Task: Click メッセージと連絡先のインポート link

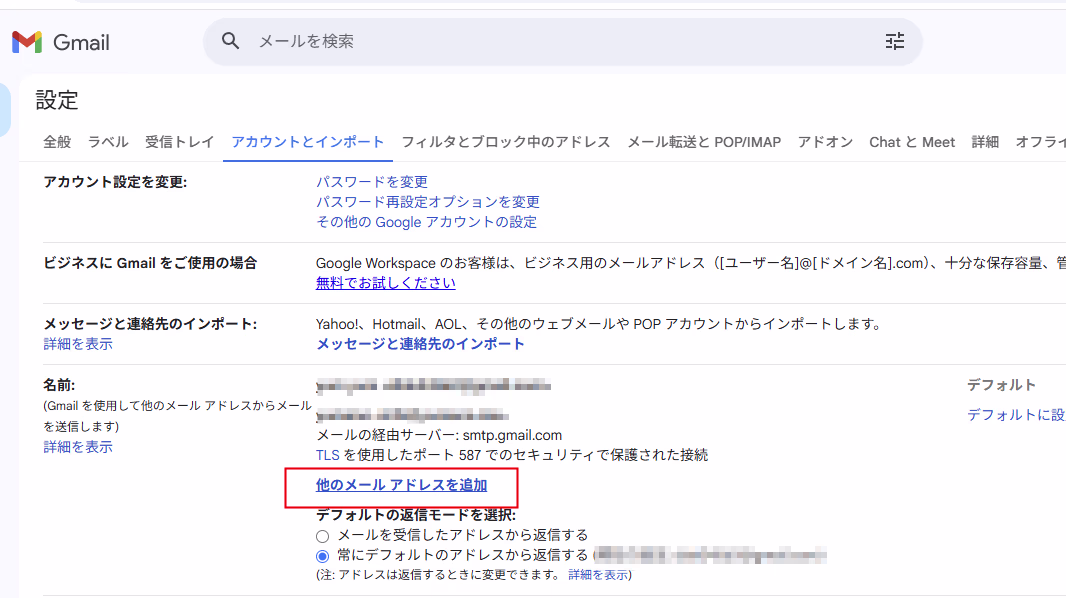Action: [420, 344]
